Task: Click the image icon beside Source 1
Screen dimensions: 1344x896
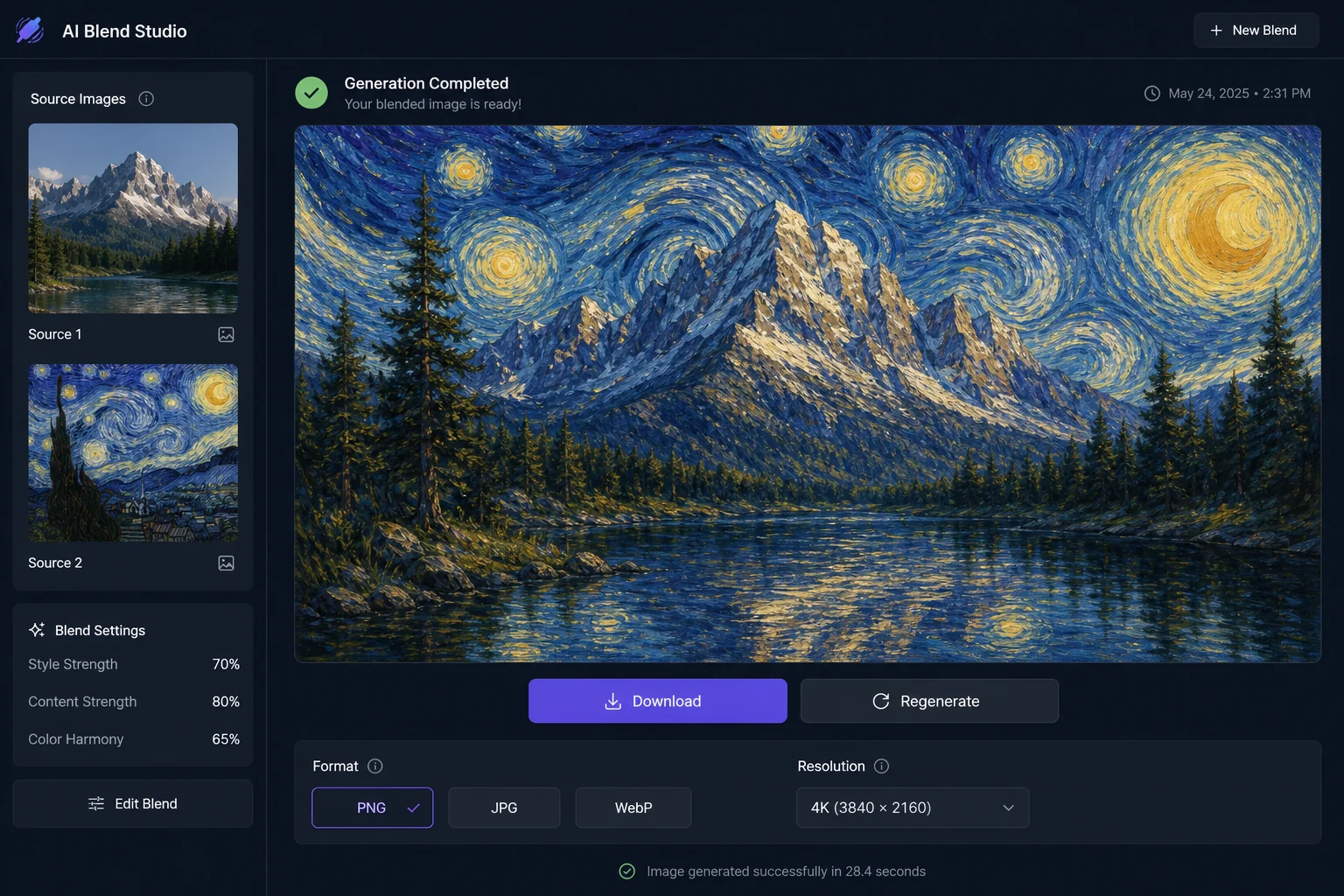Action: pos(226,334)
